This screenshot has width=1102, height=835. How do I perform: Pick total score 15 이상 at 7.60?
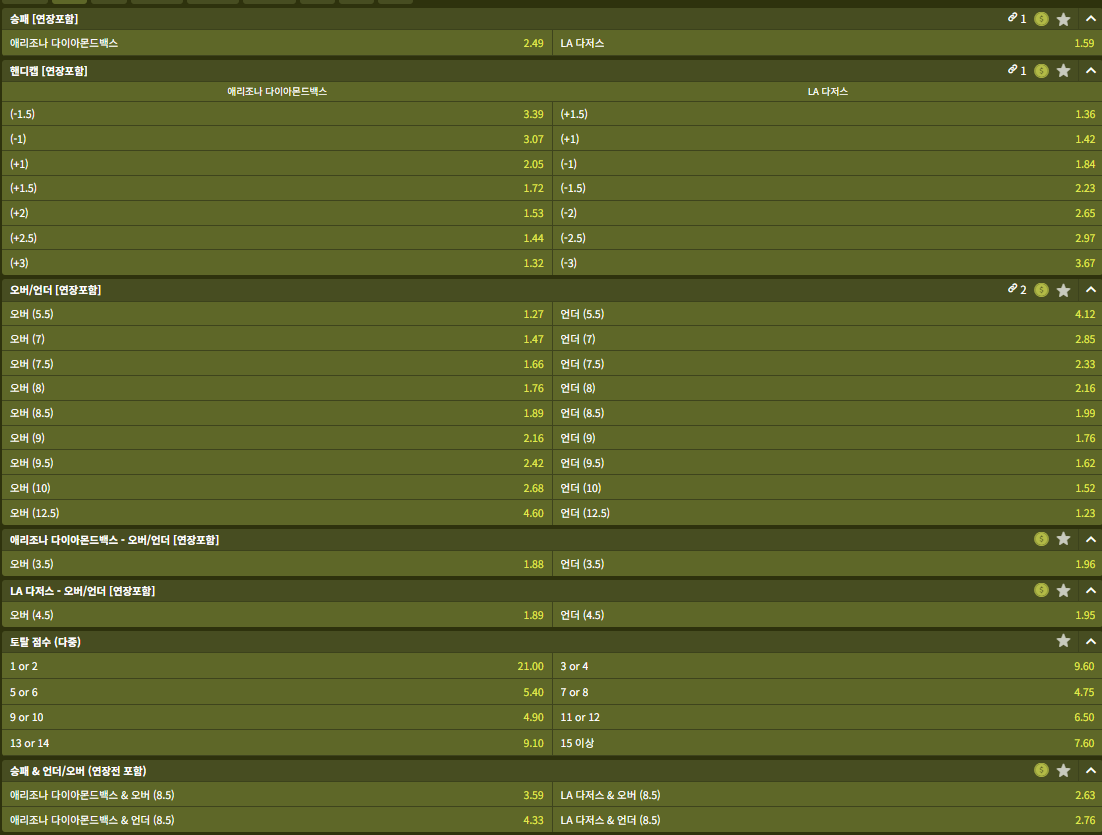(827, 743)
